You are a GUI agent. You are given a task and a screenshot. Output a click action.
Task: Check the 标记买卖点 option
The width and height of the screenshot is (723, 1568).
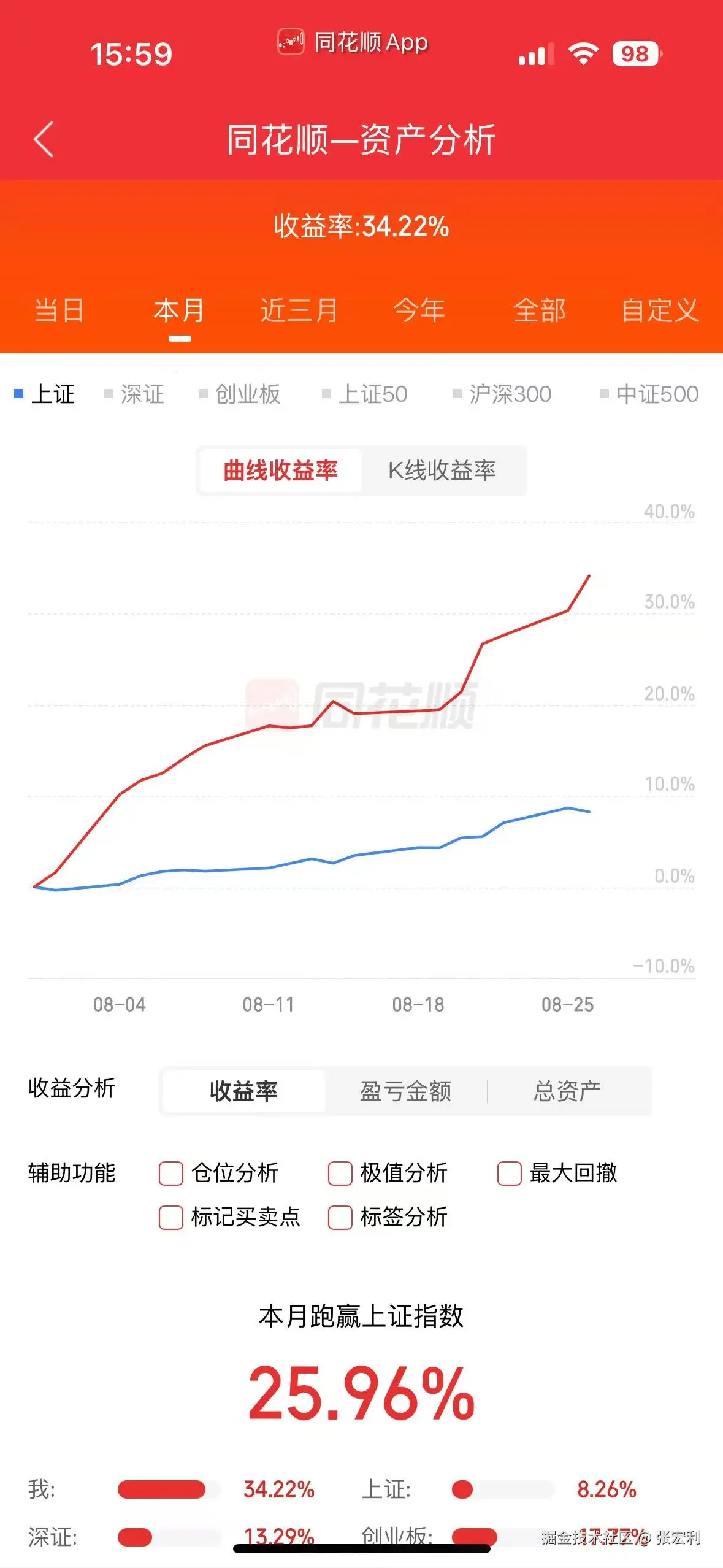coord(172,1217)
